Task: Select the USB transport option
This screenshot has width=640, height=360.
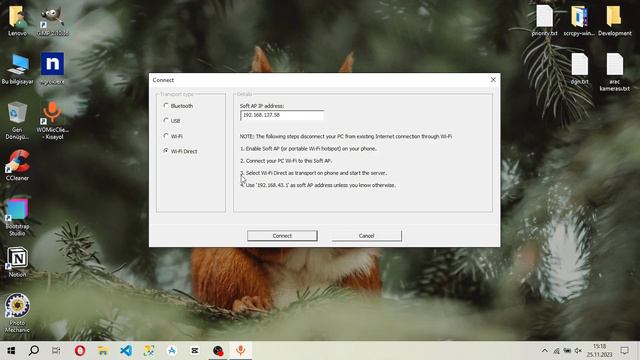Action: click(x=166, y=121)
